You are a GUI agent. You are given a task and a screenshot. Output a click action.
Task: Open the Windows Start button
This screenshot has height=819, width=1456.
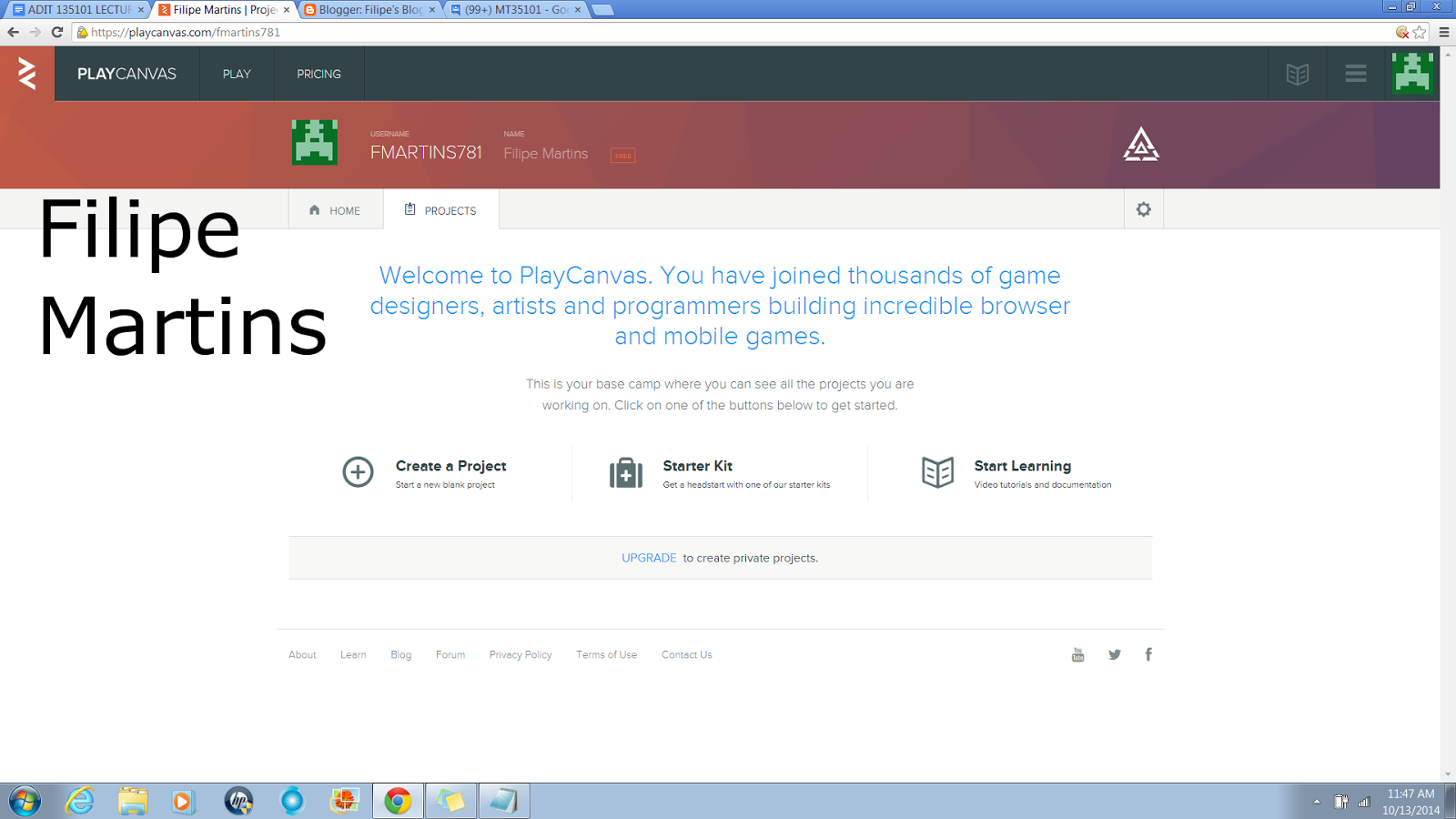click(25, 801)
